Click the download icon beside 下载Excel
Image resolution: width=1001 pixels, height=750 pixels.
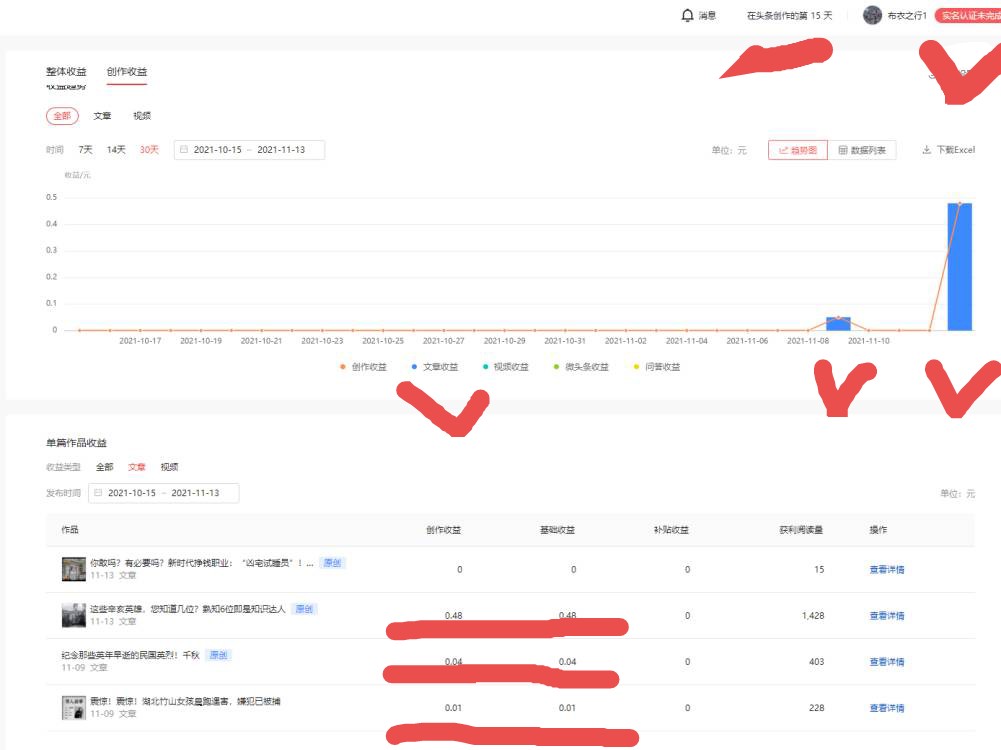926,150
